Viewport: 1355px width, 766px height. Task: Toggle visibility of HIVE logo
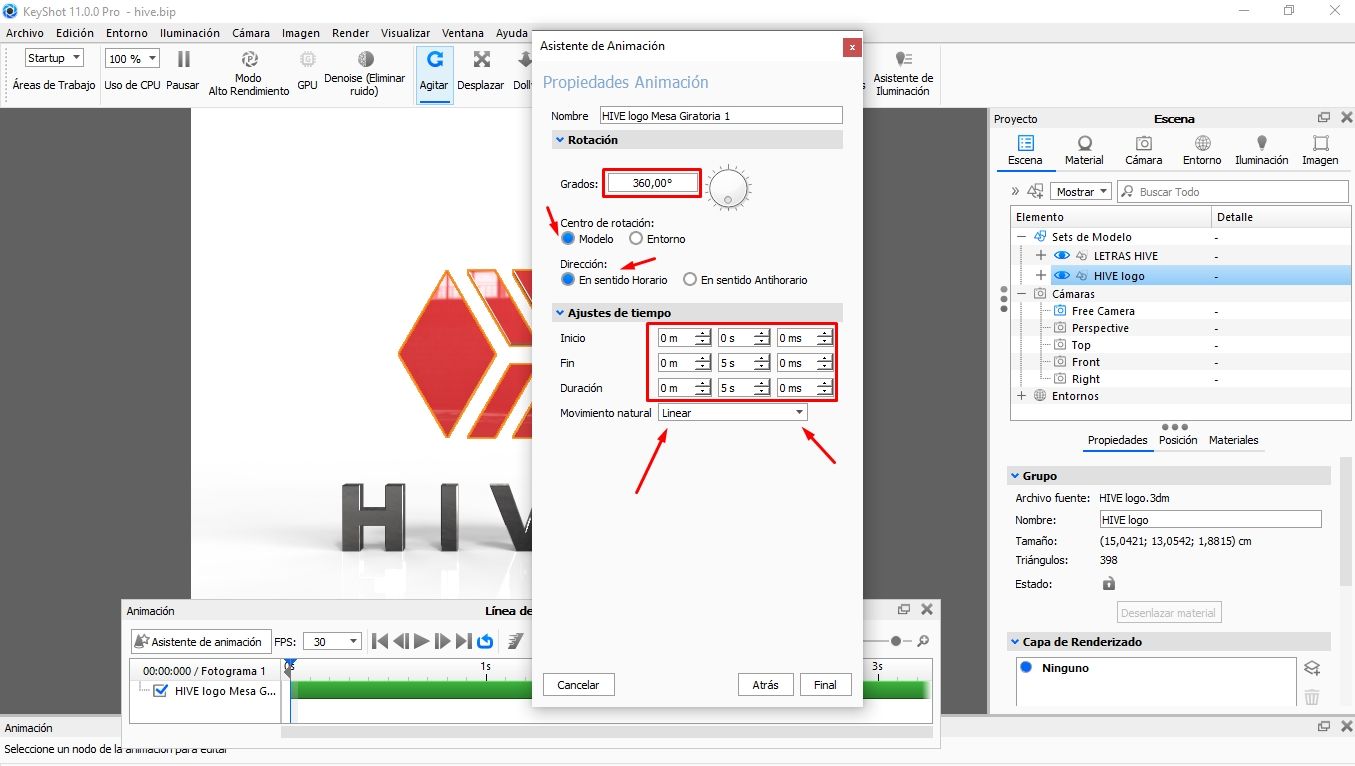[x=1063, y=276]
